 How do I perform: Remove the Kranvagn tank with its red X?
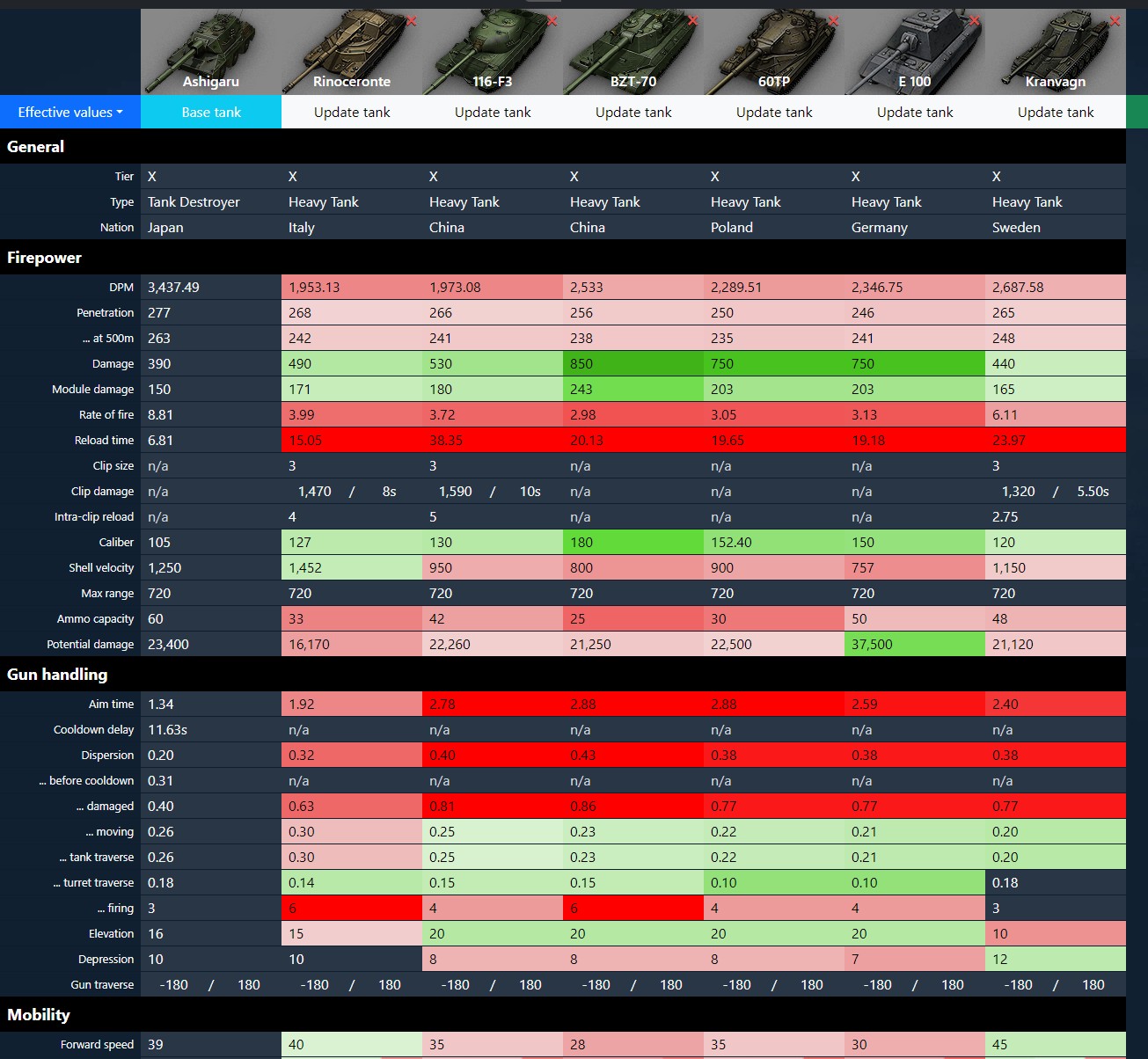[1115, 21]
